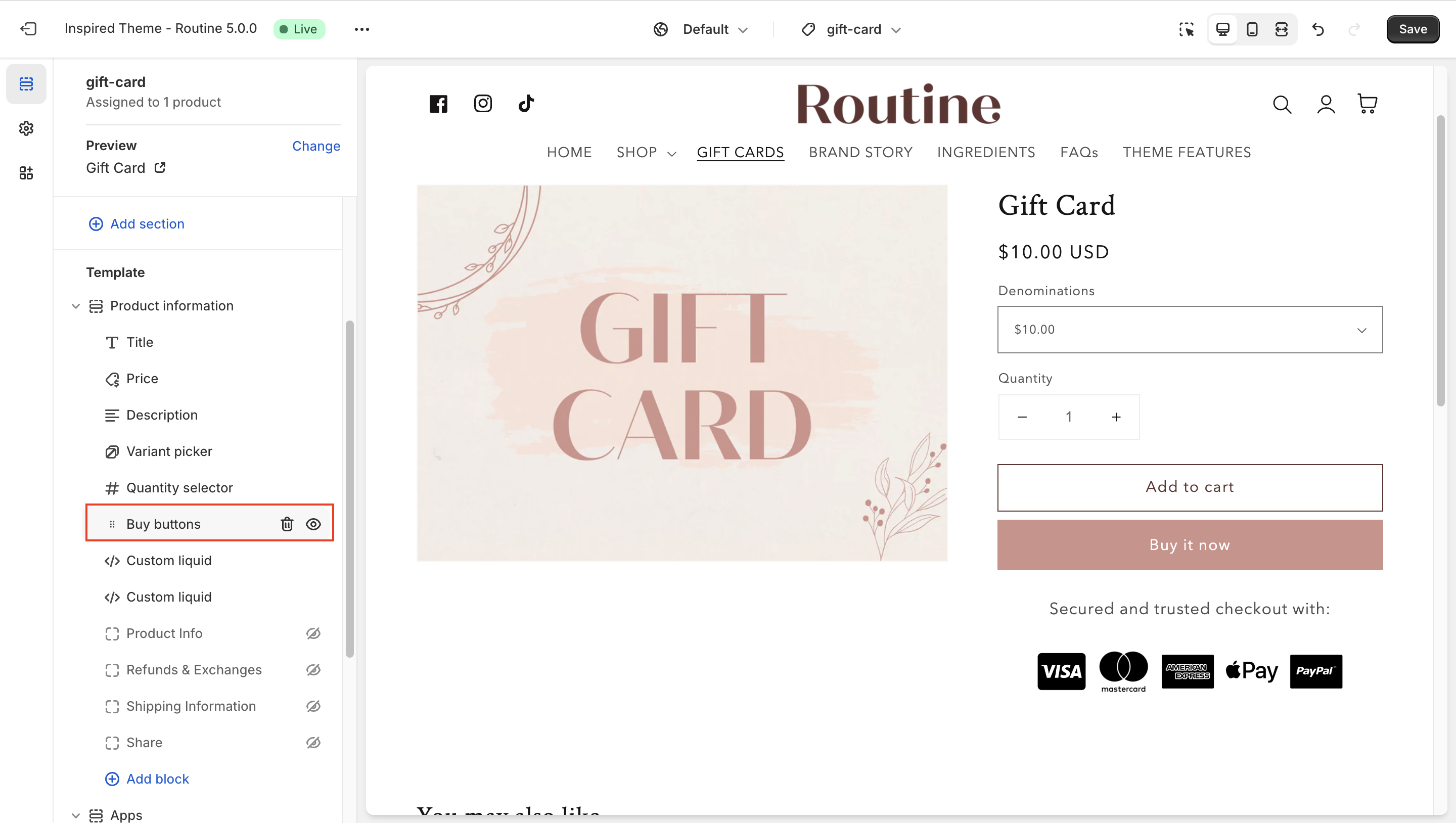The height and width of the screenshot is (823, 1456).
Task: Select the Variant picker block
Action: [169, 451]
